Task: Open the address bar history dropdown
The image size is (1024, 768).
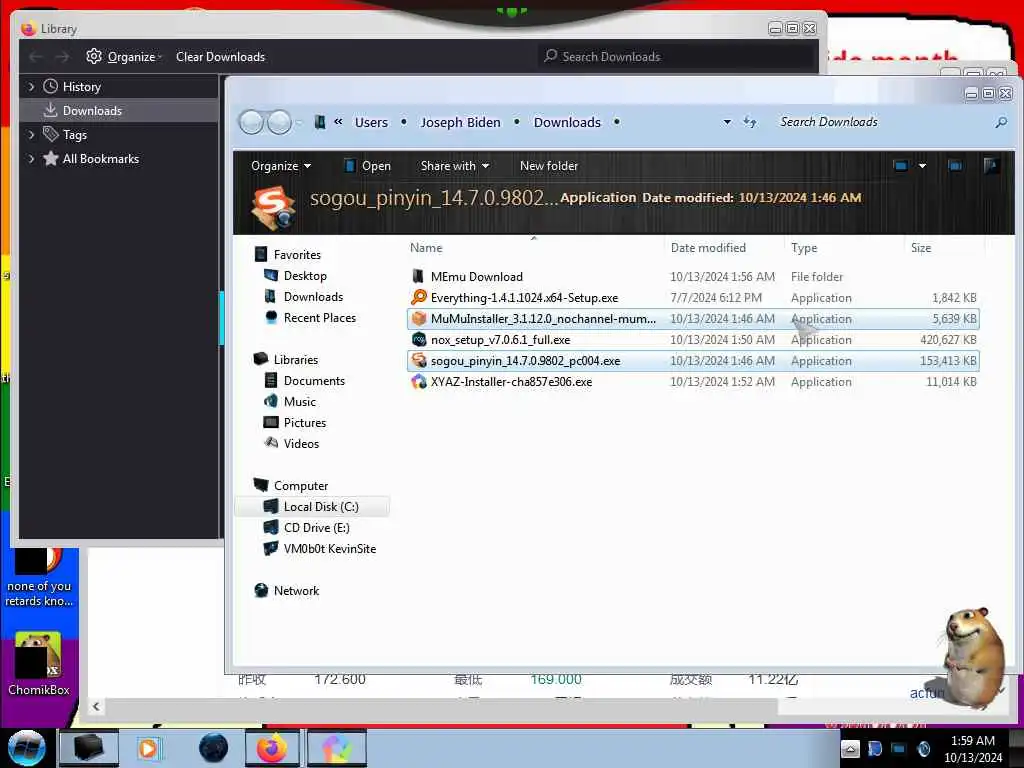Action: [x=727, y=122]
